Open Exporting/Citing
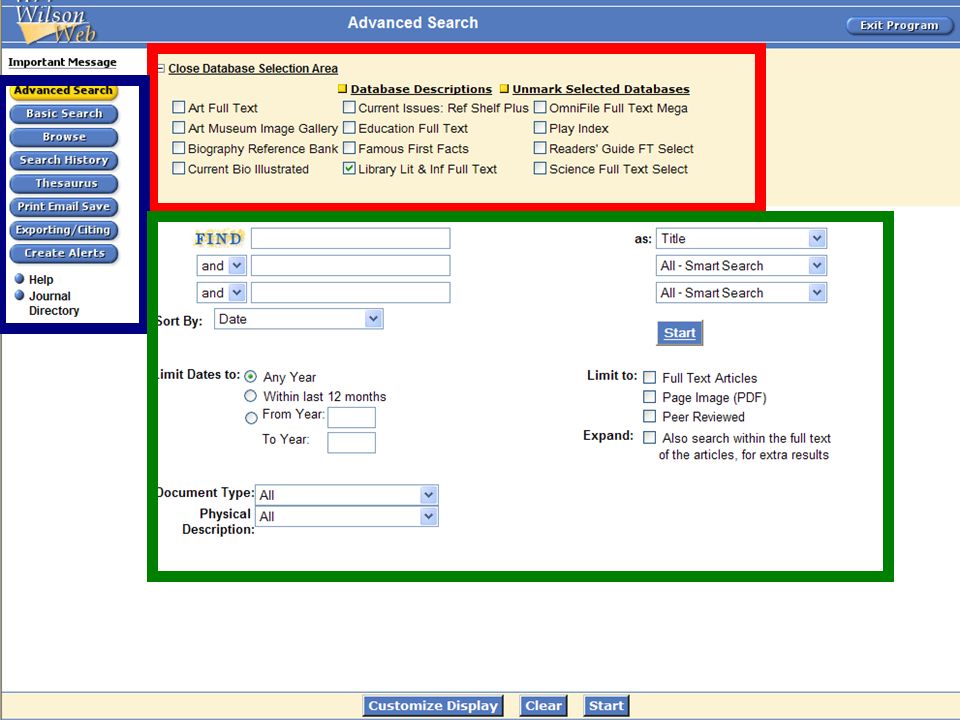Screen dimensions: 960x720 pos(64,230)
